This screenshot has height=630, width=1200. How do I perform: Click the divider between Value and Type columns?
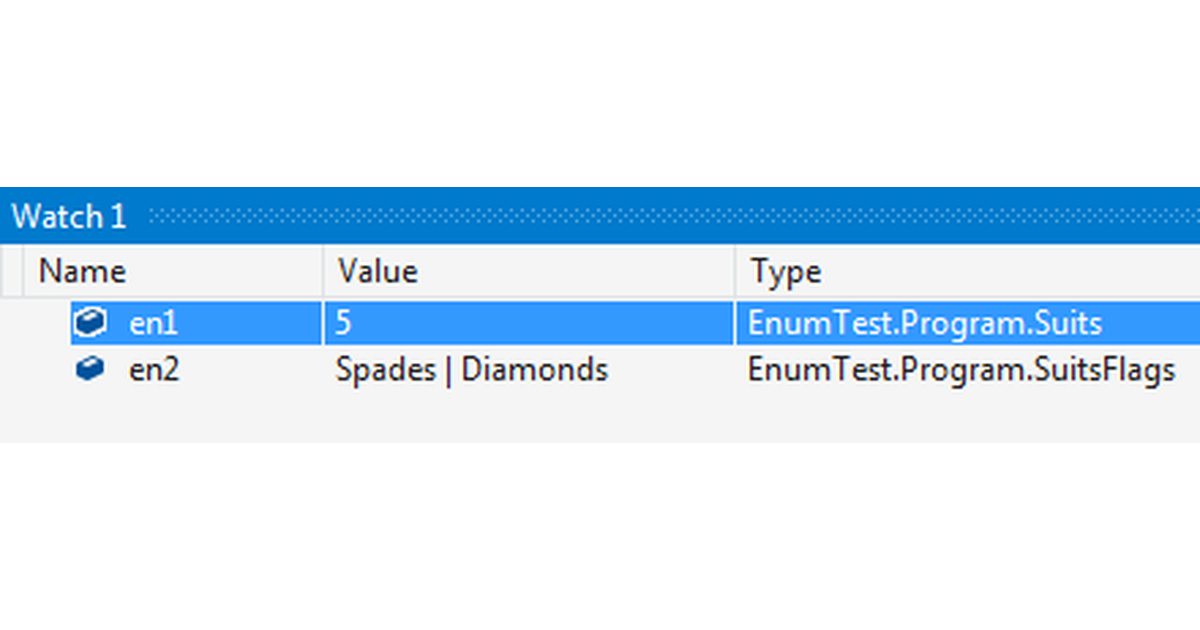733,271
